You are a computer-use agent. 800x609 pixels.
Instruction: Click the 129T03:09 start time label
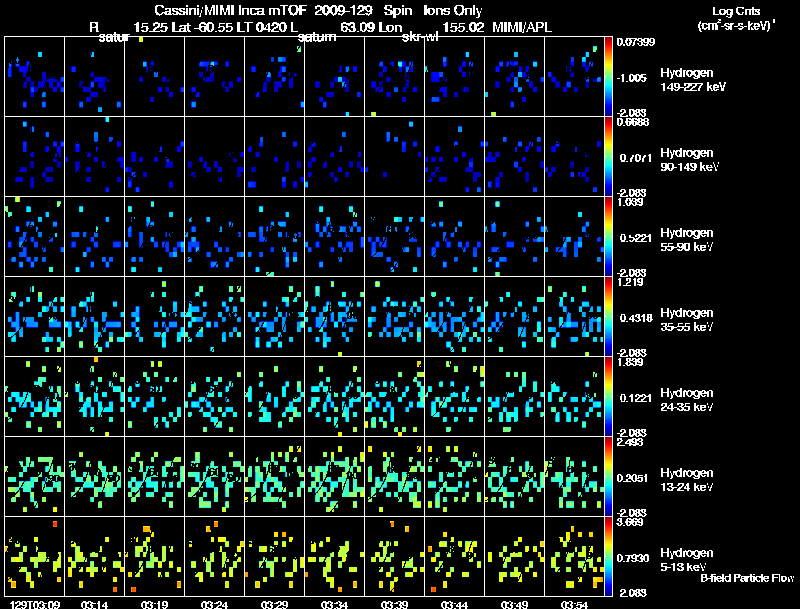point(32,603)
